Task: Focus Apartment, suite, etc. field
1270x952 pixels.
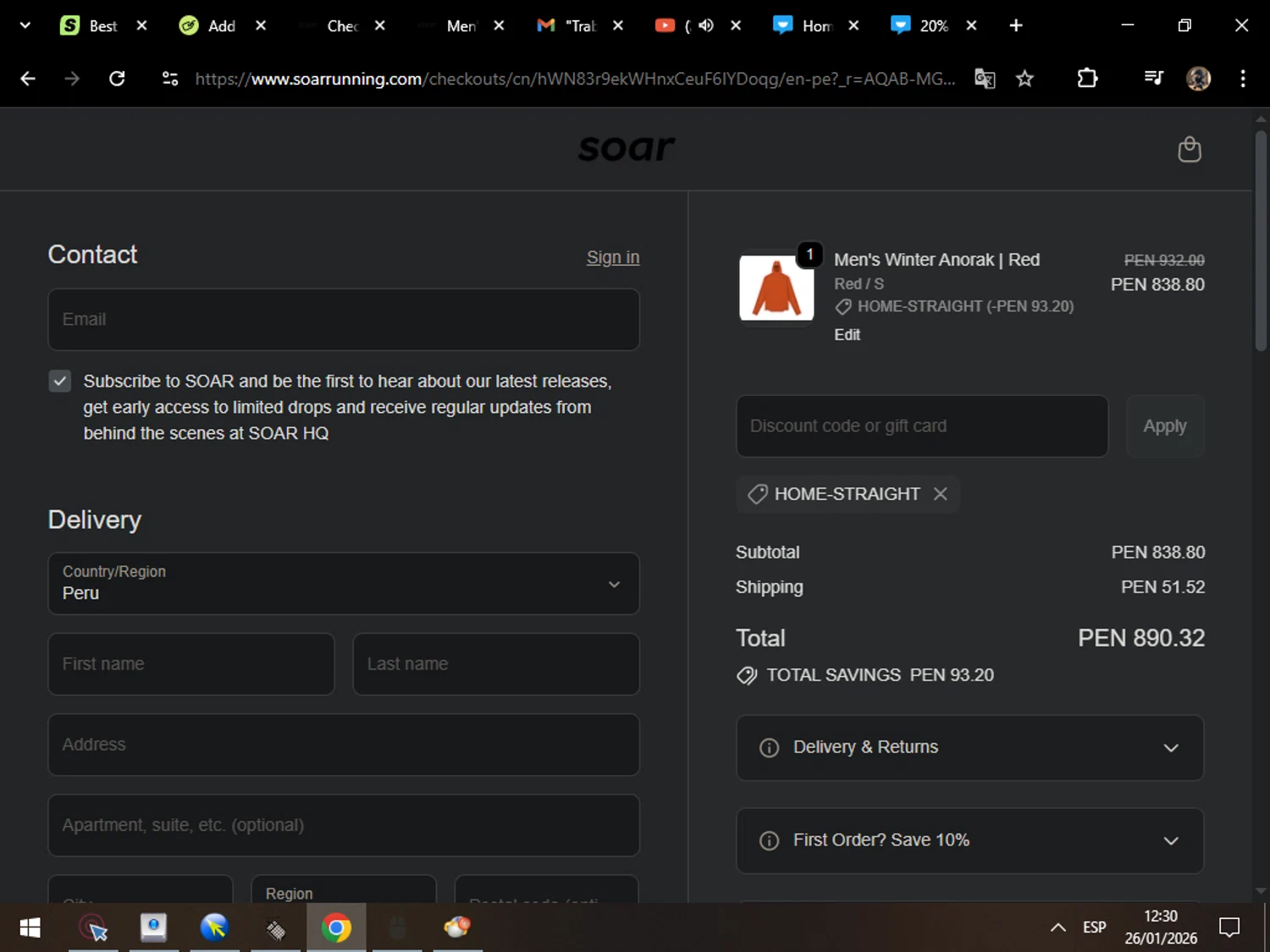Action: coord(344,825)
